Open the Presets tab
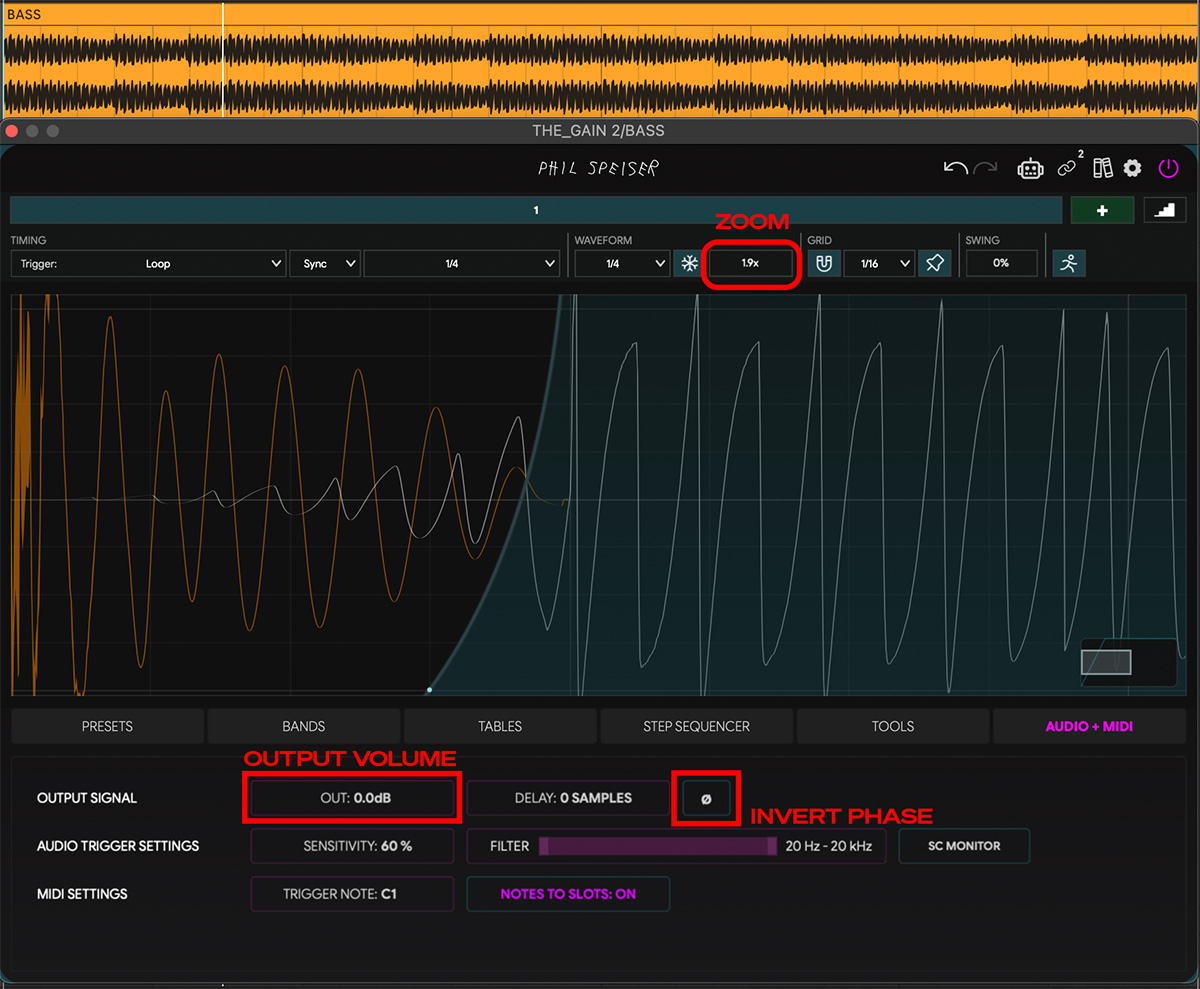Screen dimensions: 1200x989 click(x=107, y=726)
